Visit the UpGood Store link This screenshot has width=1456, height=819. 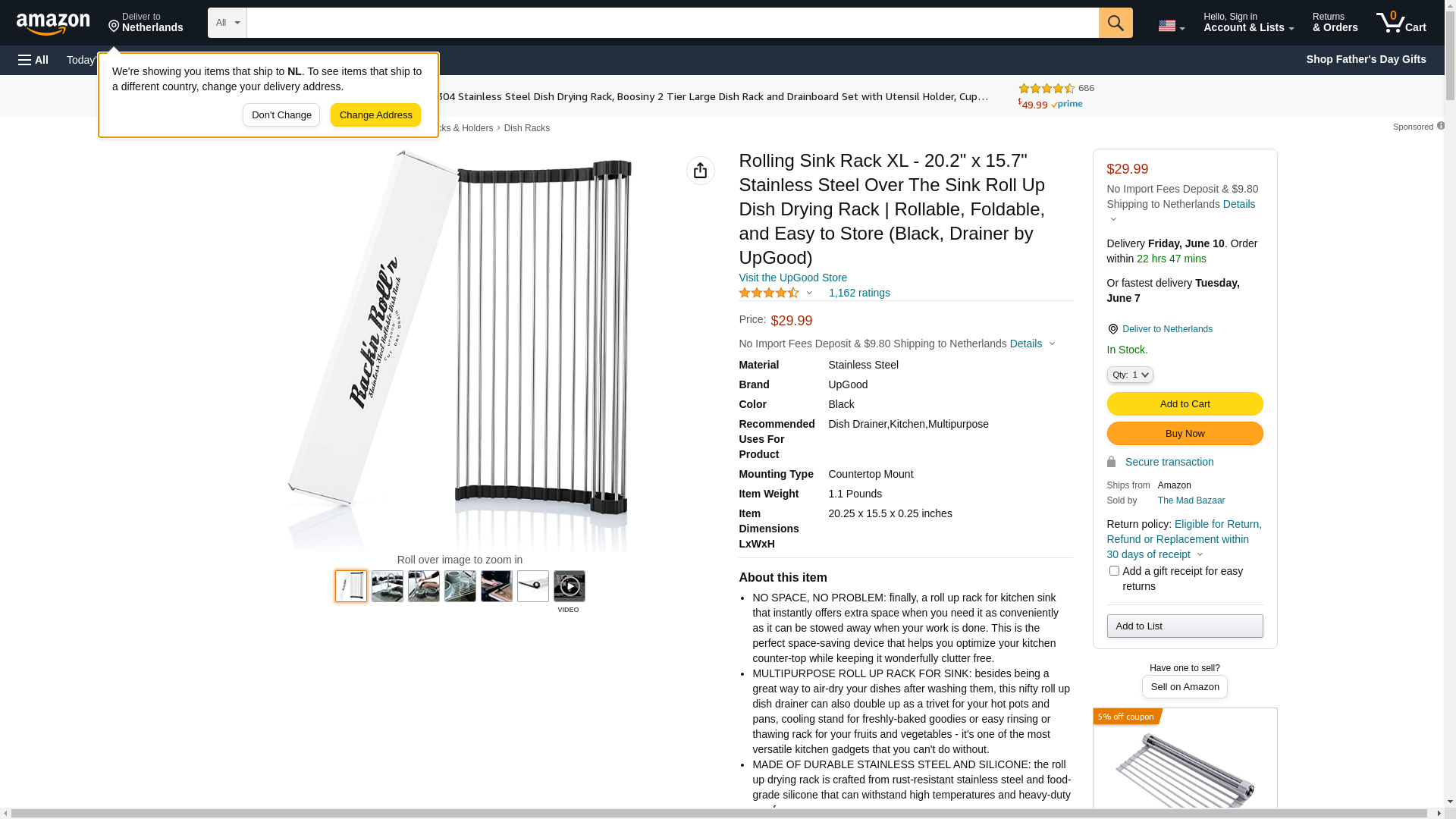[x=792, y=278]
